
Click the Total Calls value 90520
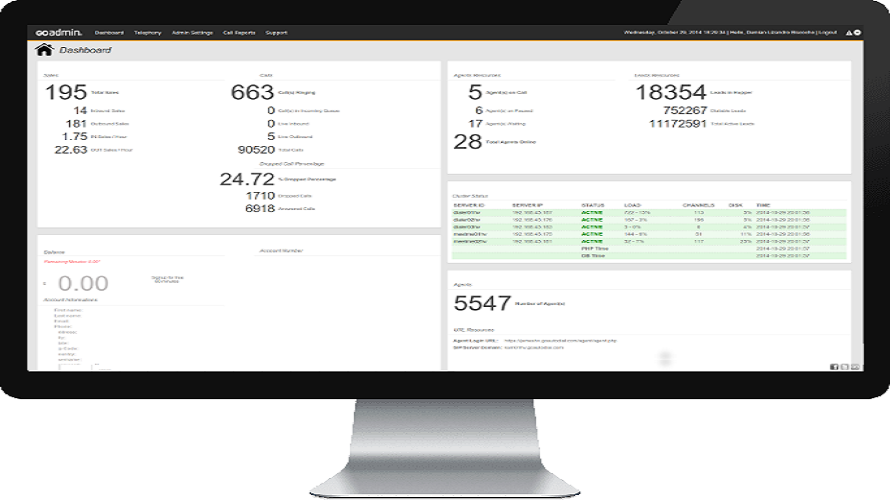pyautogui.click(x=256, y=149)
